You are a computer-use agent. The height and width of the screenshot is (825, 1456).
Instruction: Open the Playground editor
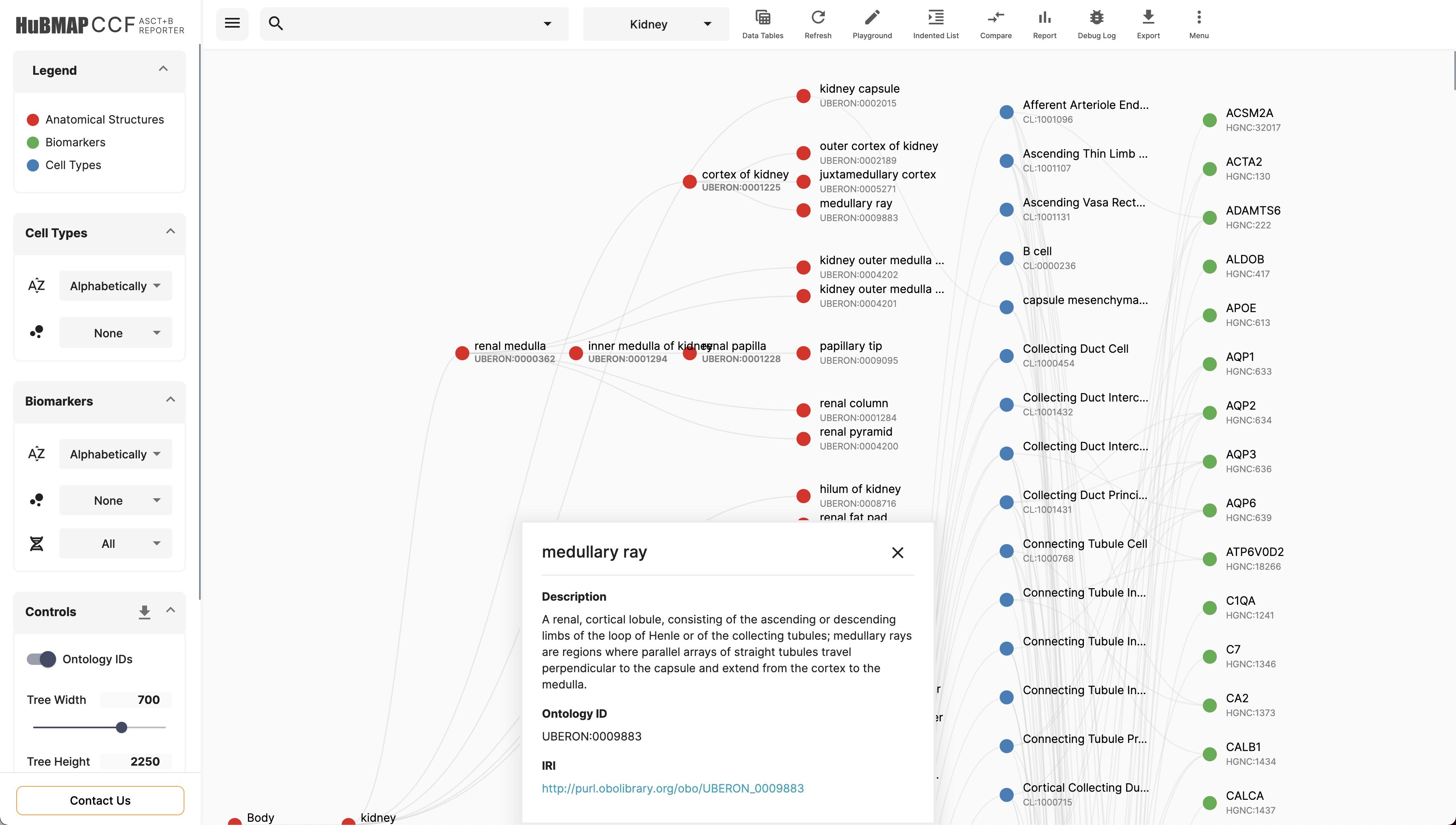tap(871, 24)
